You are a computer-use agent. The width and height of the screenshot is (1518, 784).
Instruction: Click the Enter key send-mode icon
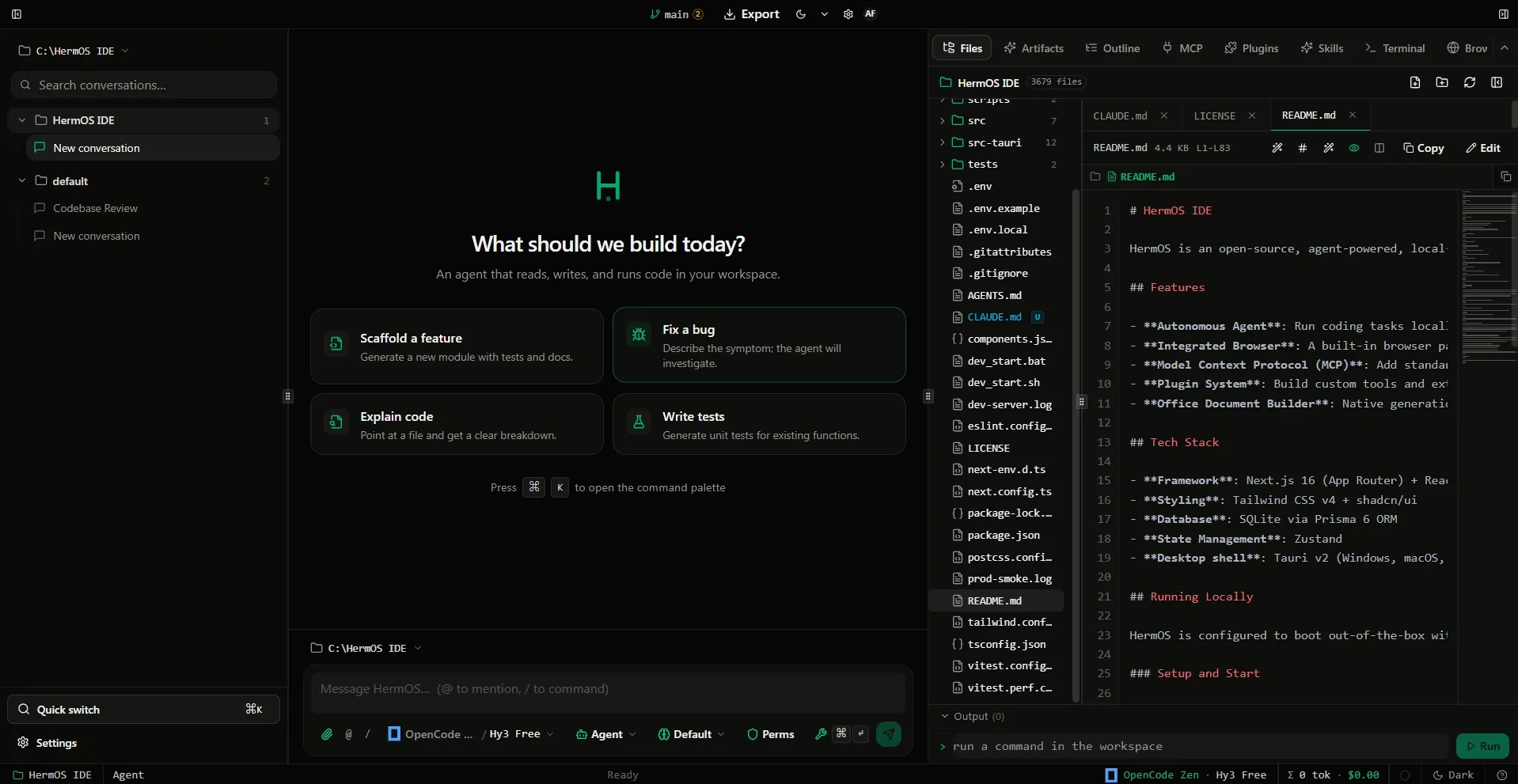(x=861, y=733)
